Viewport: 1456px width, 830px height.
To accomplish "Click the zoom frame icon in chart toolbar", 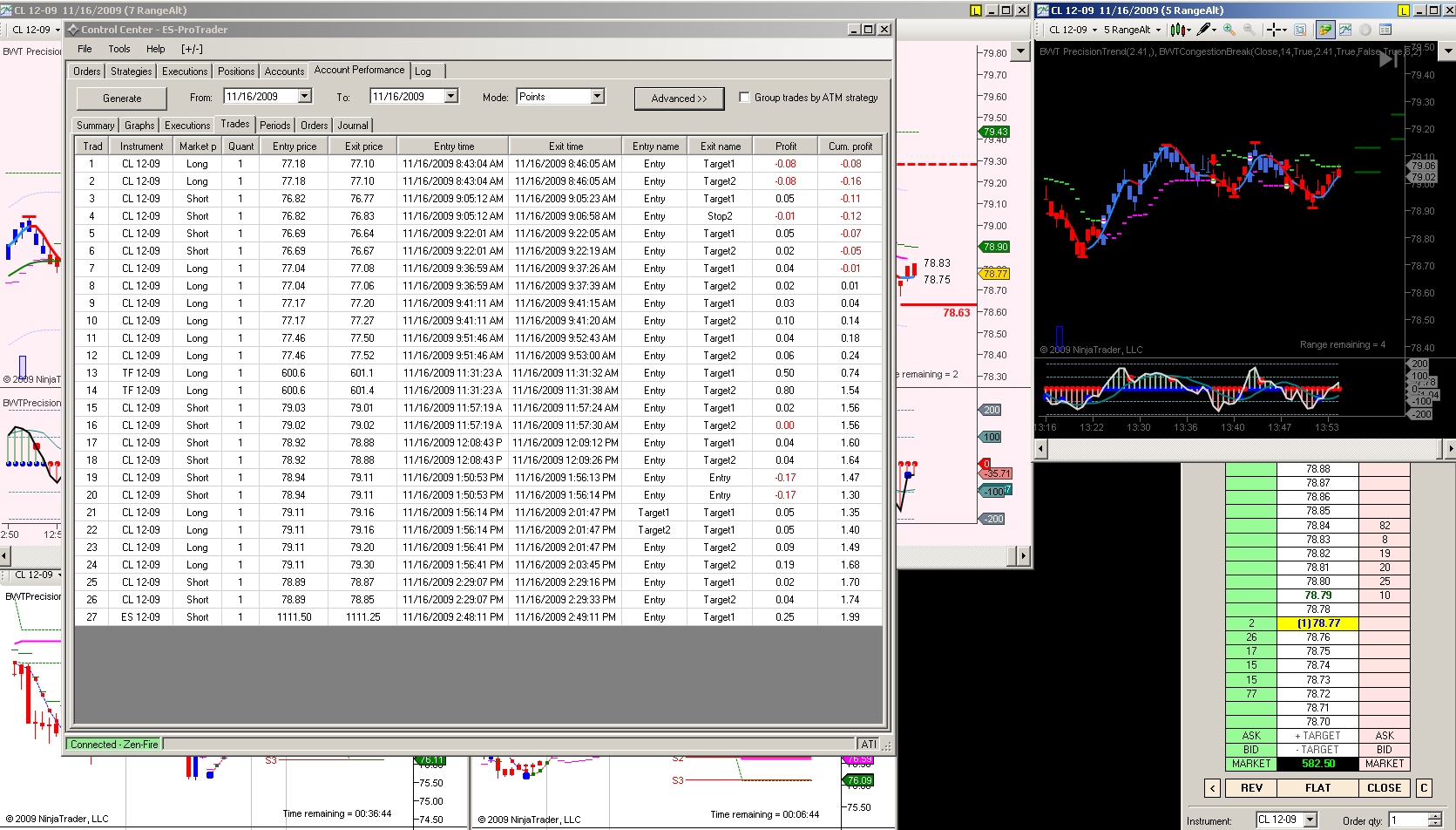I will click(x=1300, y=30).
